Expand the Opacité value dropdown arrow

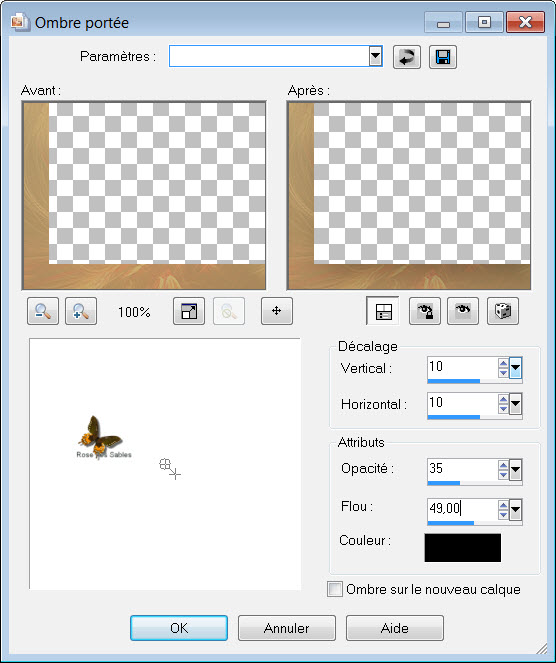click(x=515, y=469)
